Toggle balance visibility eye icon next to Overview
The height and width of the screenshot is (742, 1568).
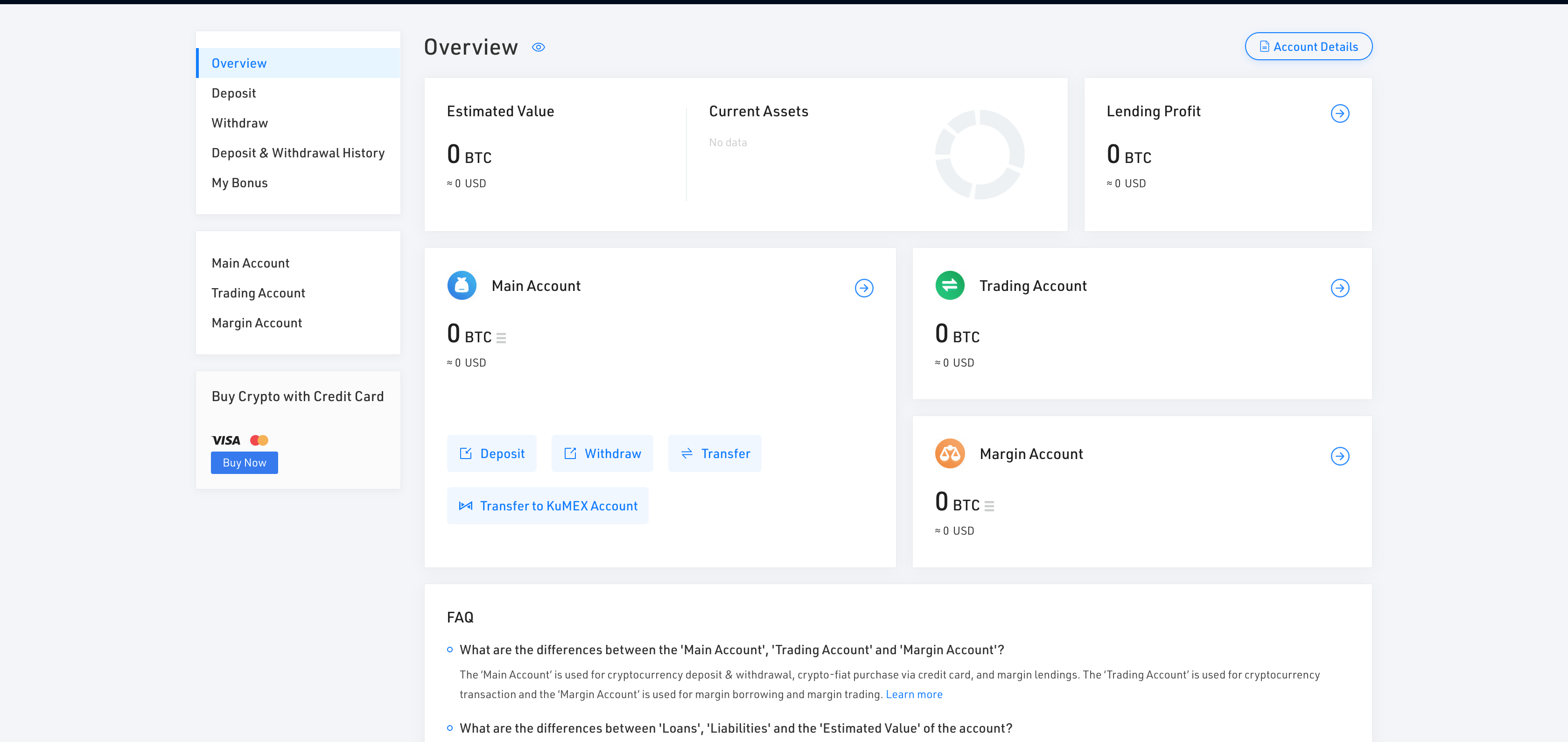tap(538, 48)
